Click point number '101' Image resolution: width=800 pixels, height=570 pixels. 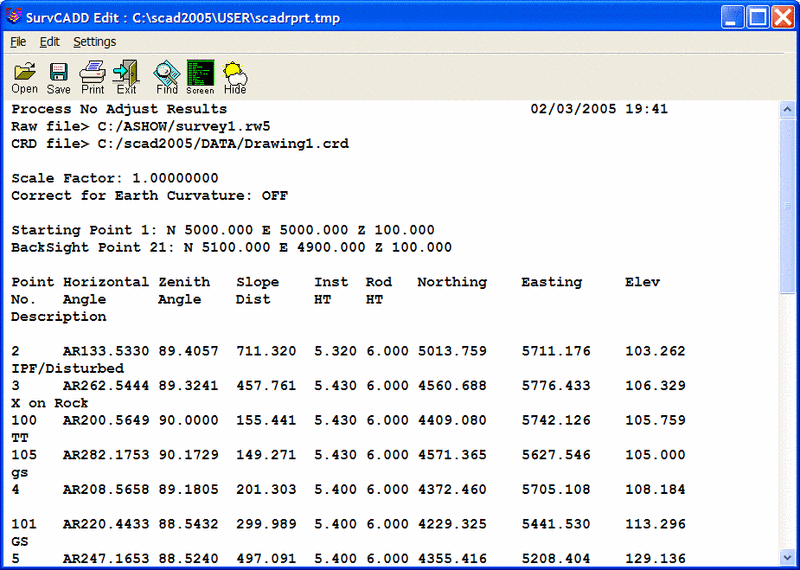point(24,524)
